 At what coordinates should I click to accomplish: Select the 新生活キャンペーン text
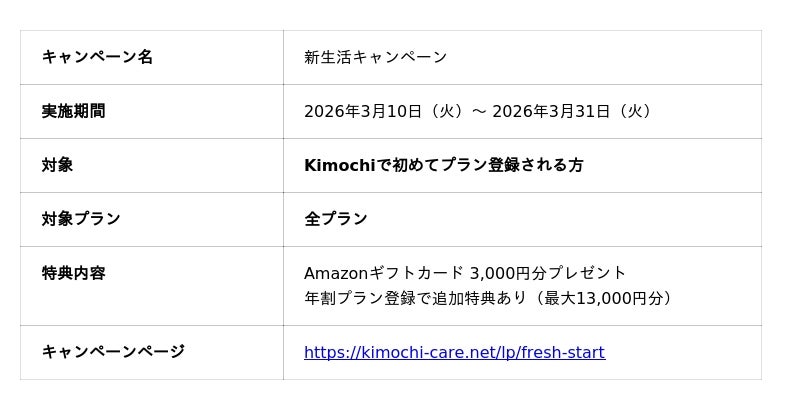pos(376,57)
